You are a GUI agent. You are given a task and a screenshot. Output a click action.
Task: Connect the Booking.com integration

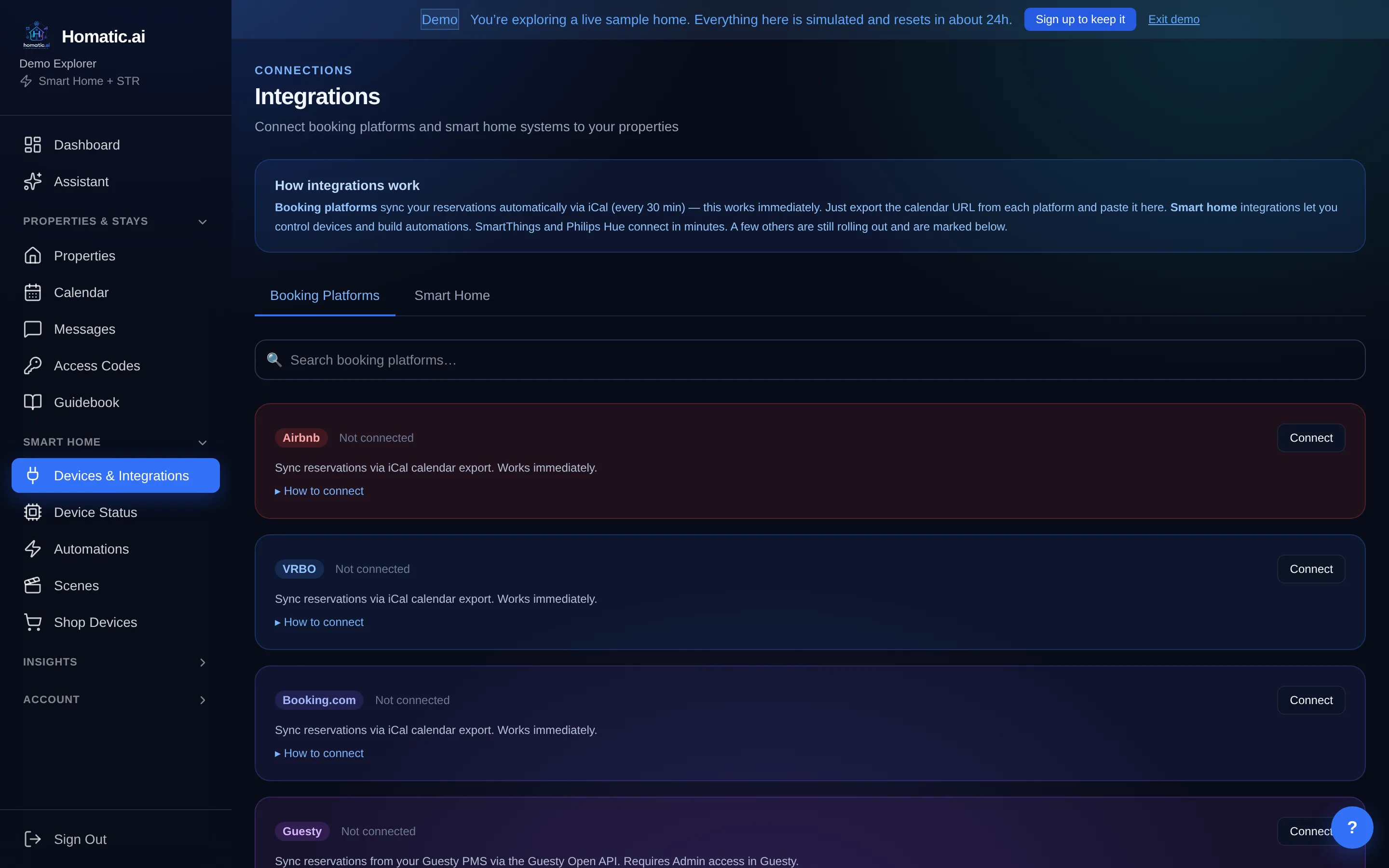(1311, 700)
